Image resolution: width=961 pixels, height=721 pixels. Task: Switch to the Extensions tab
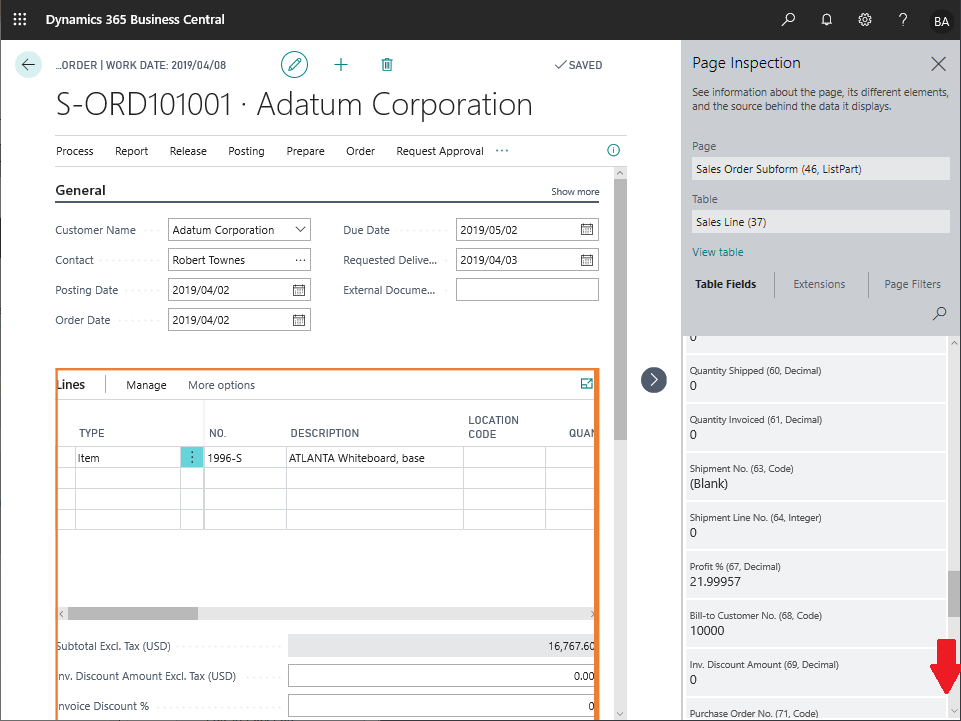tap(819, 284)
